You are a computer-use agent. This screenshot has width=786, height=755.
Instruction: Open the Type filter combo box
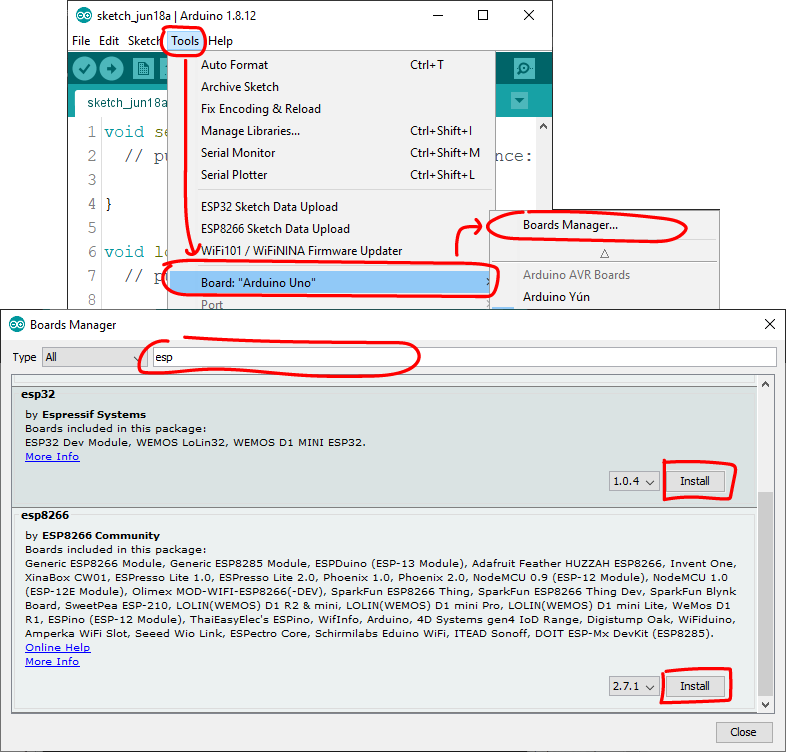pyautogui.click(x=93, y=357)
